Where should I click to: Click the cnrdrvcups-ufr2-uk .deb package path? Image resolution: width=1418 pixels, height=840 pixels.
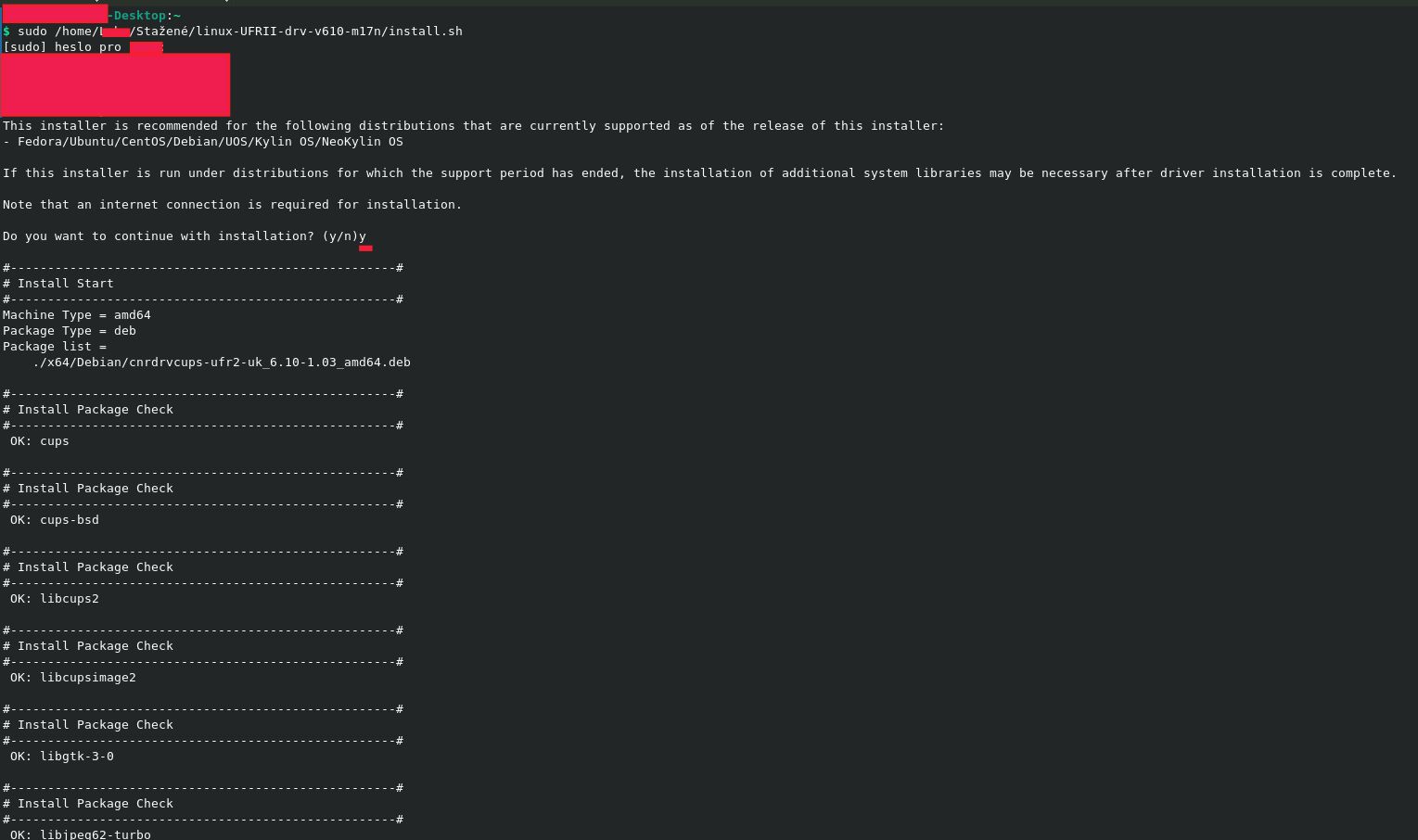click(x=222, y=363)
